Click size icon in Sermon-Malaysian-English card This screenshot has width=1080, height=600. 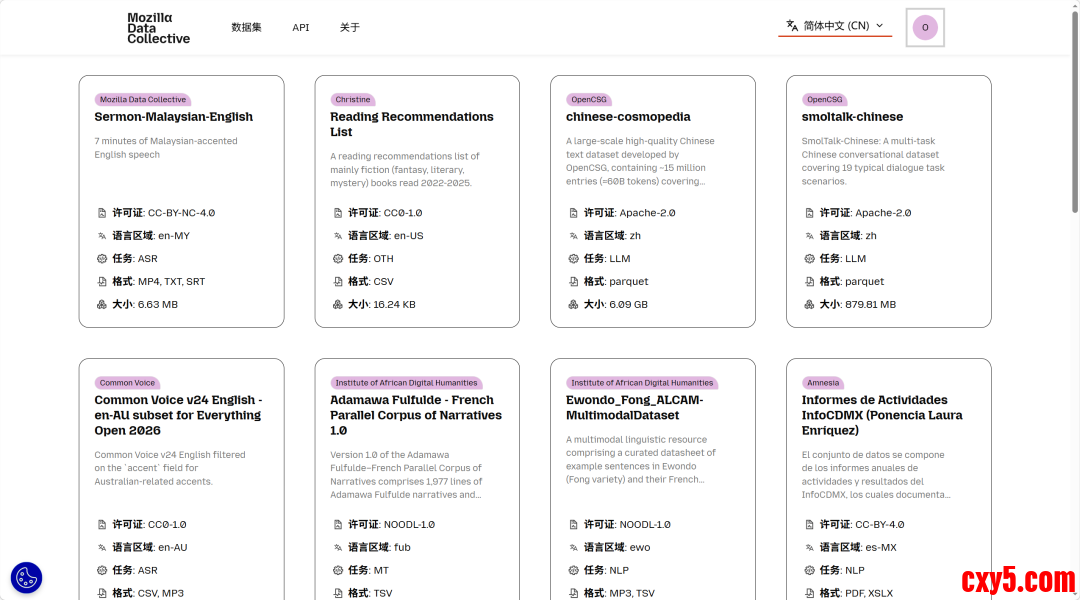(102, 305)
